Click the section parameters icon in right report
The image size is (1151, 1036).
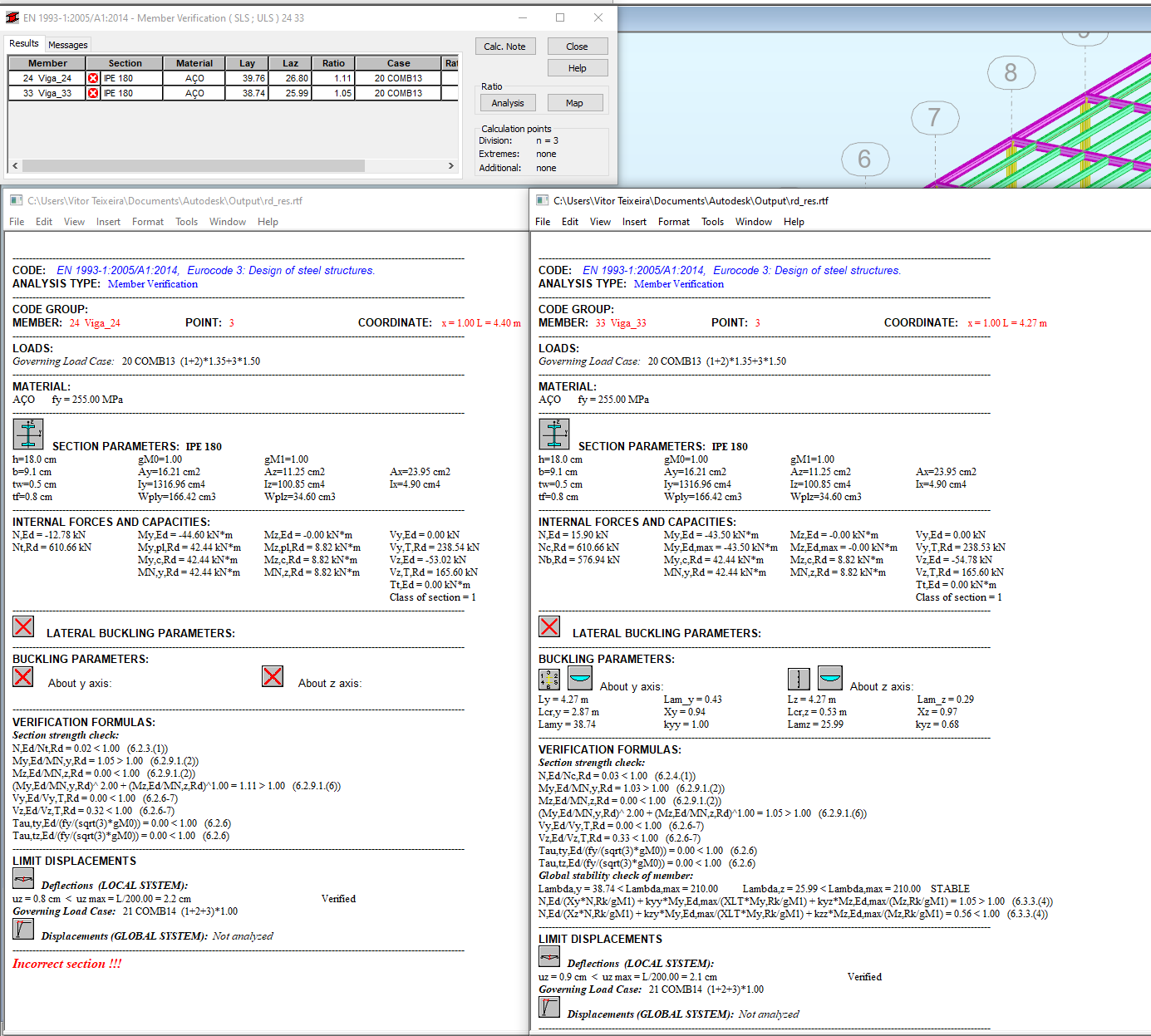(553, 433)
